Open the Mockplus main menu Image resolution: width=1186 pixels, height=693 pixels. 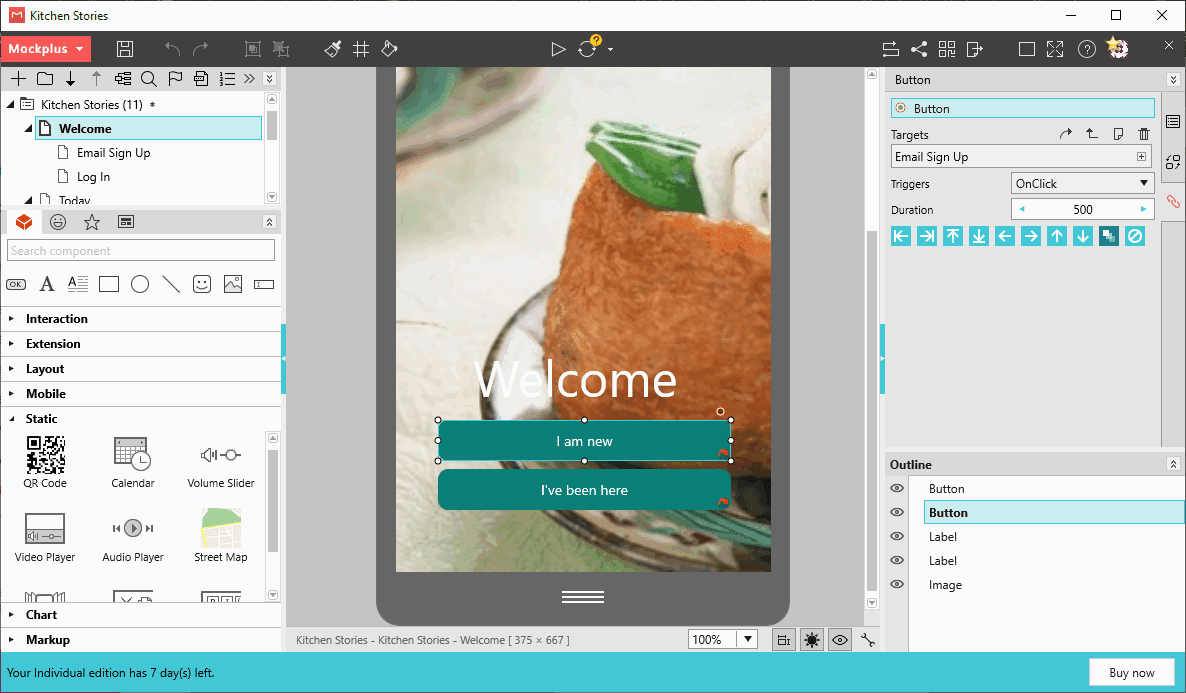[x=46, y=48]
